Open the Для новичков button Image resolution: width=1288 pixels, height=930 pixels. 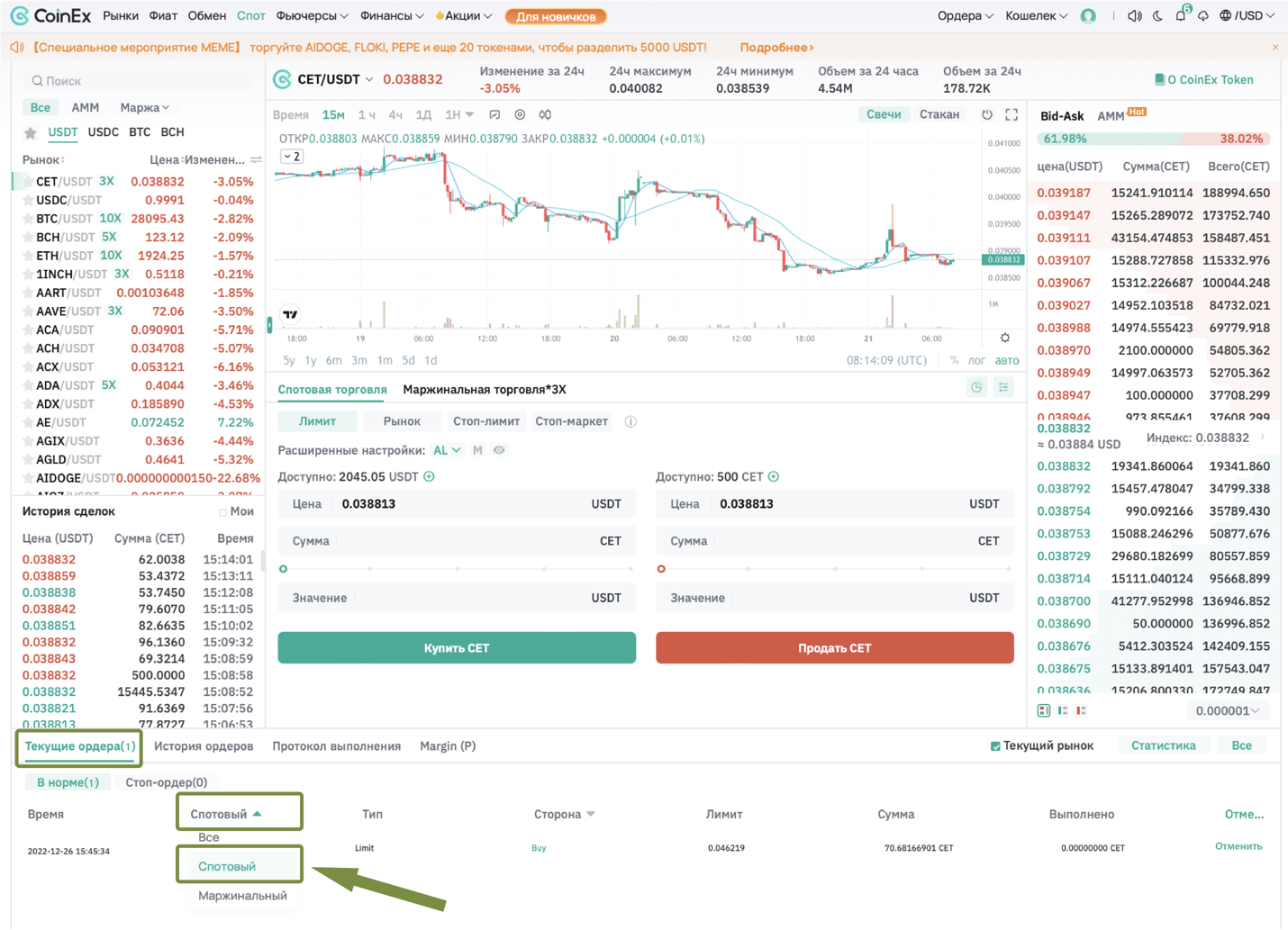click(x=556, y=16)
